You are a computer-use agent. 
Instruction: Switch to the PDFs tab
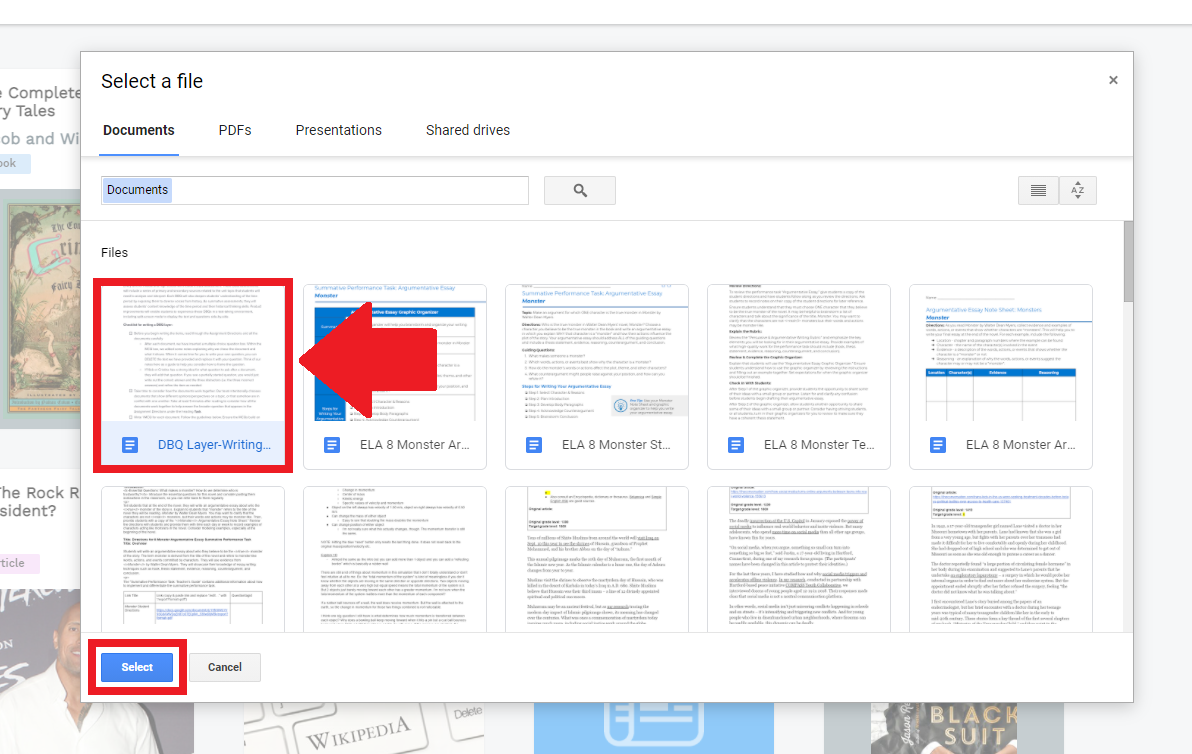click(x=235, y=130)
